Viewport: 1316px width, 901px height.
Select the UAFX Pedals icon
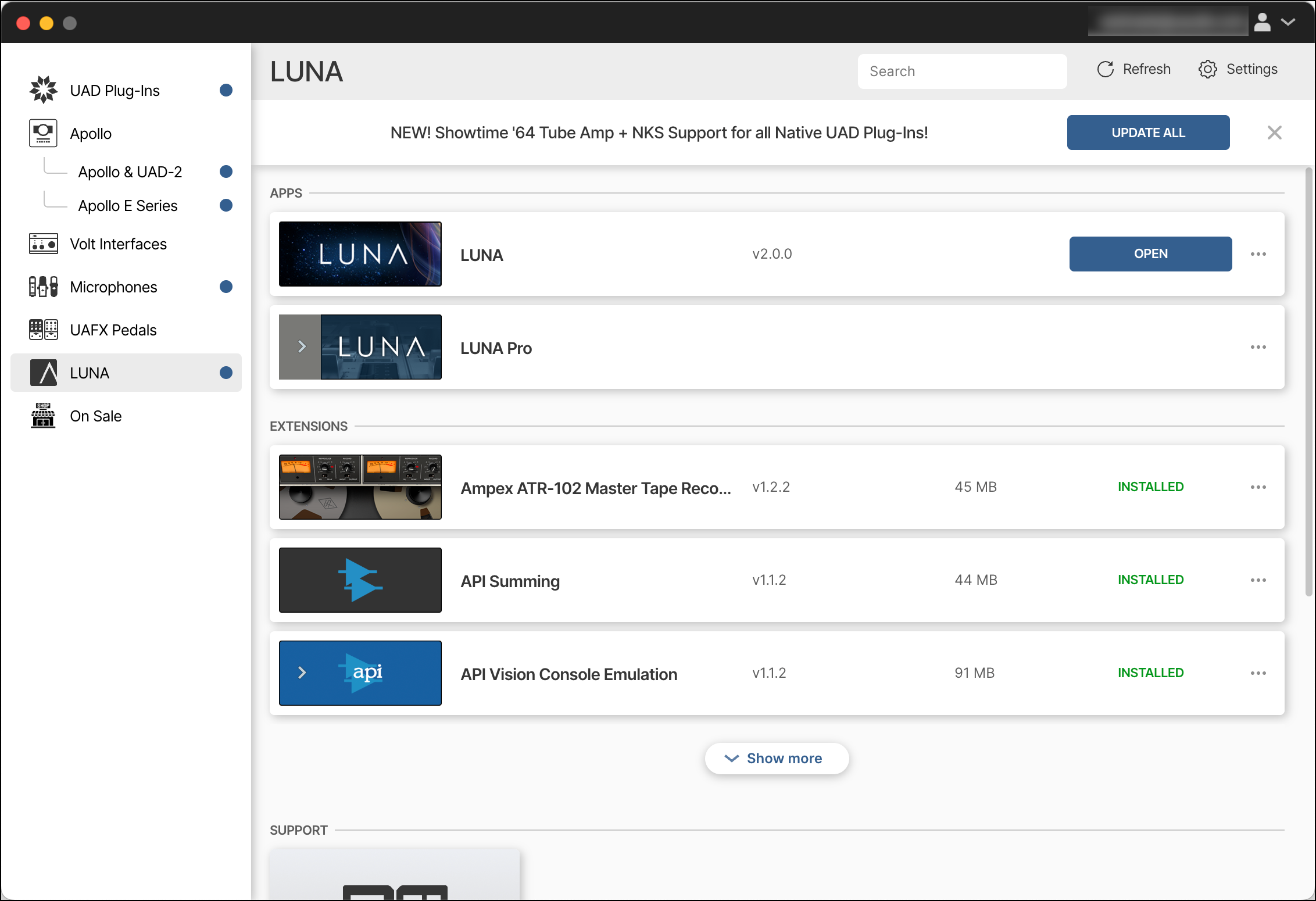tap(43, 329)
